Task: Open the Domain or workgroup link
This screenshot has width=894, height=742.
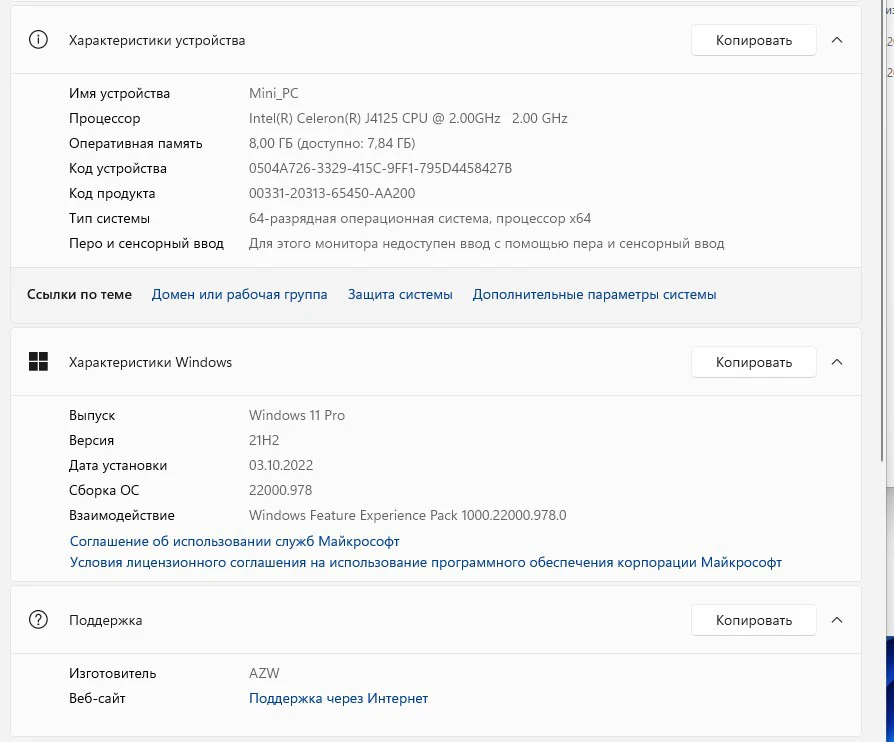Action: point(239,294)
